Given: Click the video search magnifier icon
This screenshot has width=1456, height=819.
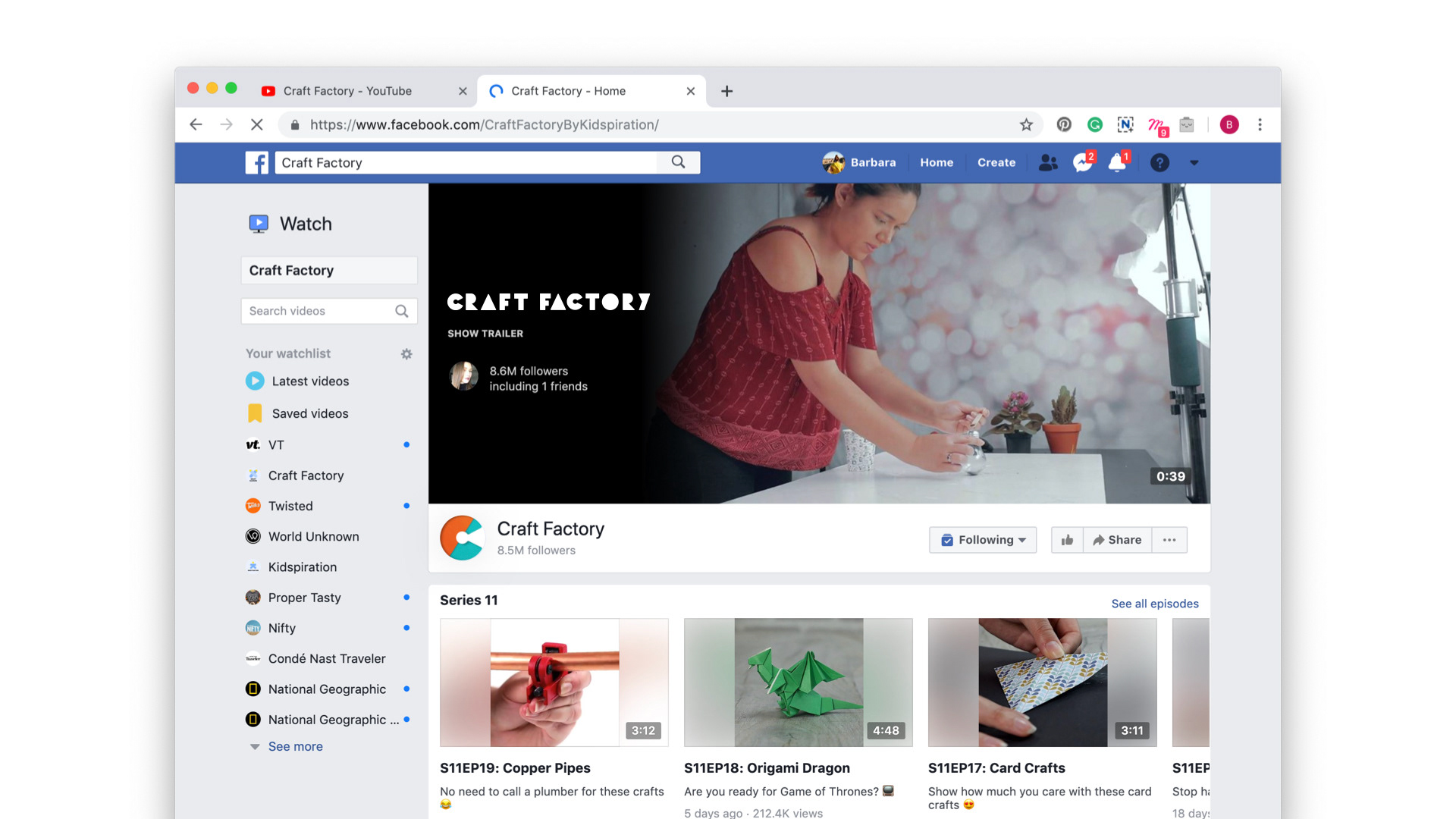Looking at the screenshot, I should point(402,311).
